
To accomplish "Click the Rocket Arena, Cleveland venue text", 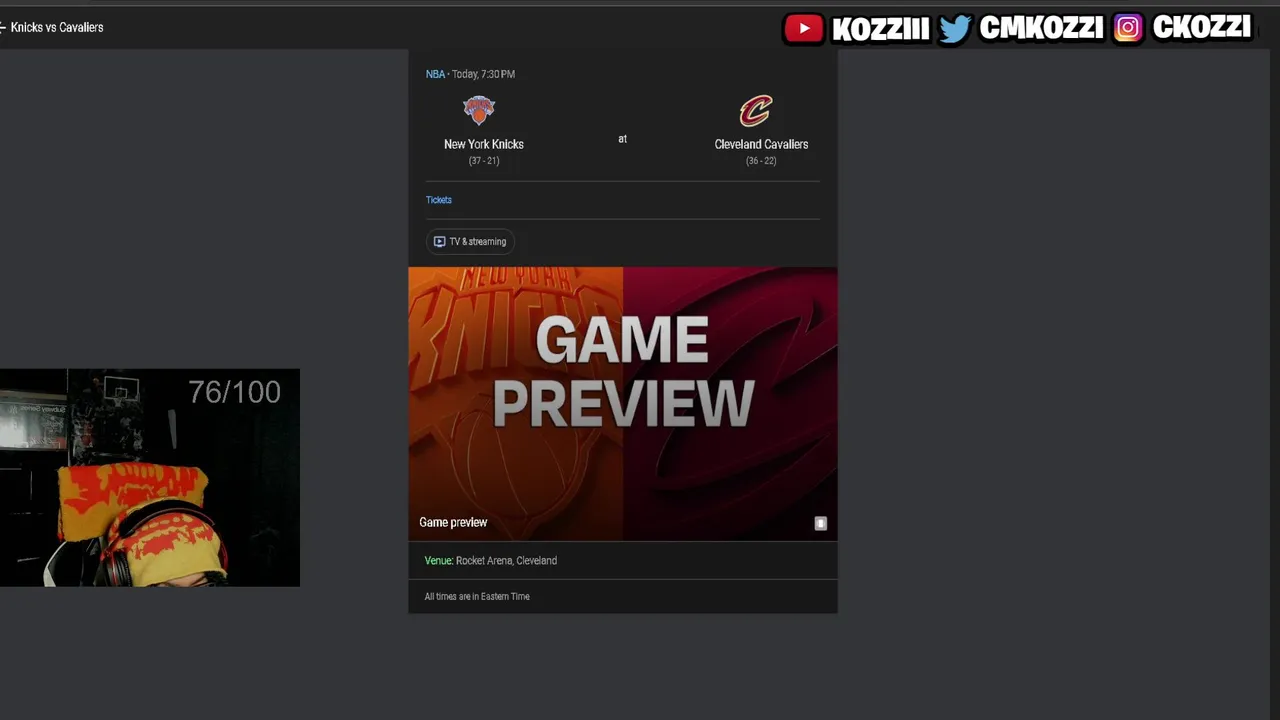I will tap(506, 561).
